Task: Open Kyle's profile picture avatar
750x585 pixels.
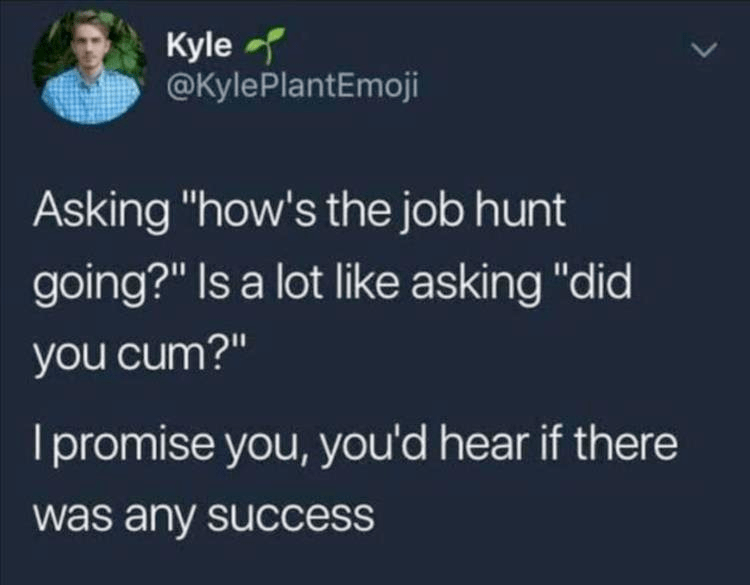Action: (x=89, y=67)
